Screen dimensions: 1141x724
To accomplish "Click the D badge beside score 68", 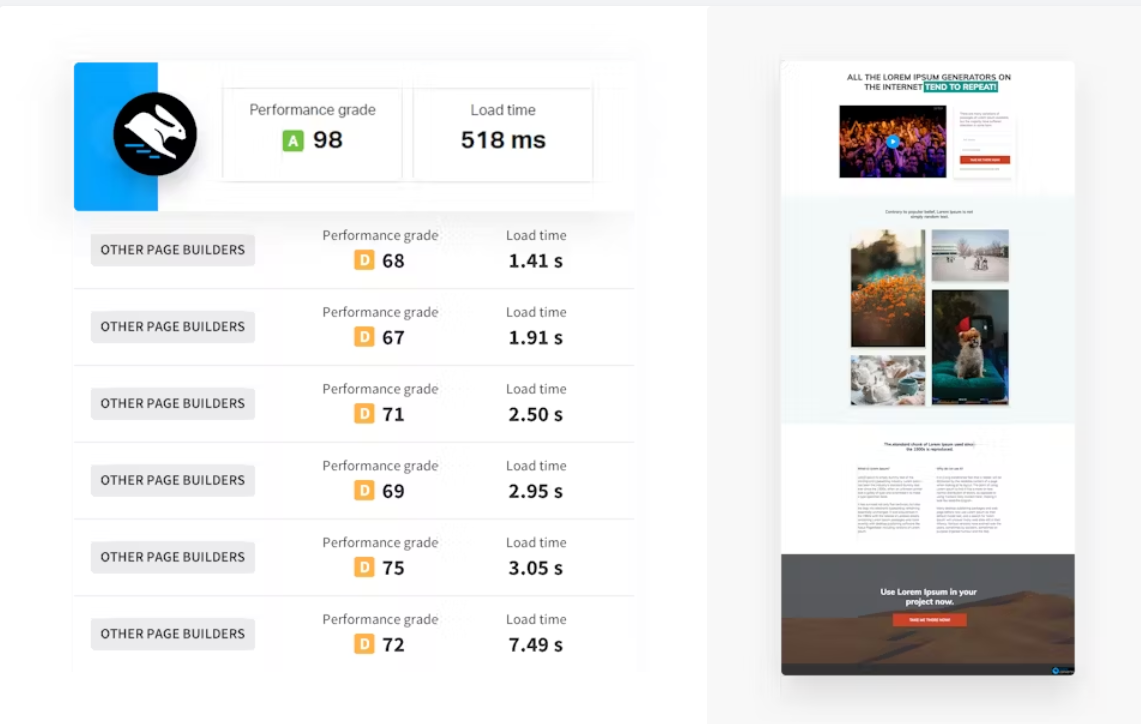I will coord(364,261).
